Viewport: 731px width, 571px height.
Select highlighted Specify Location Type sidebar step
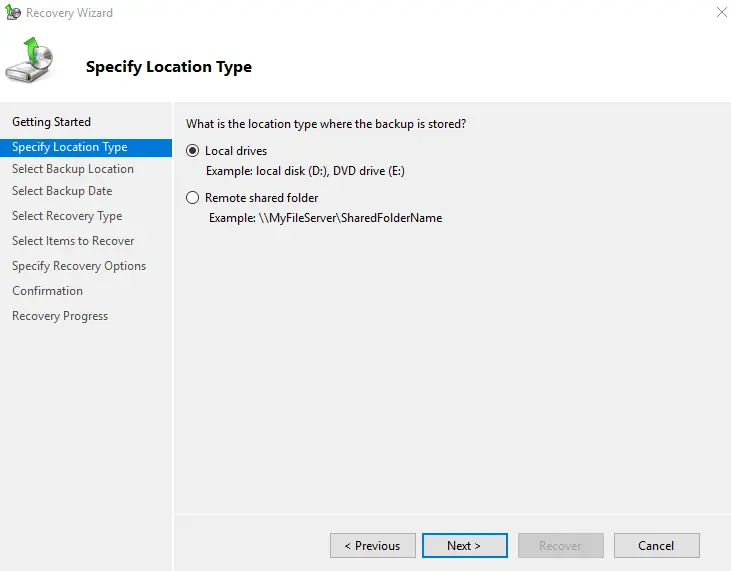[x=69, y=147]
